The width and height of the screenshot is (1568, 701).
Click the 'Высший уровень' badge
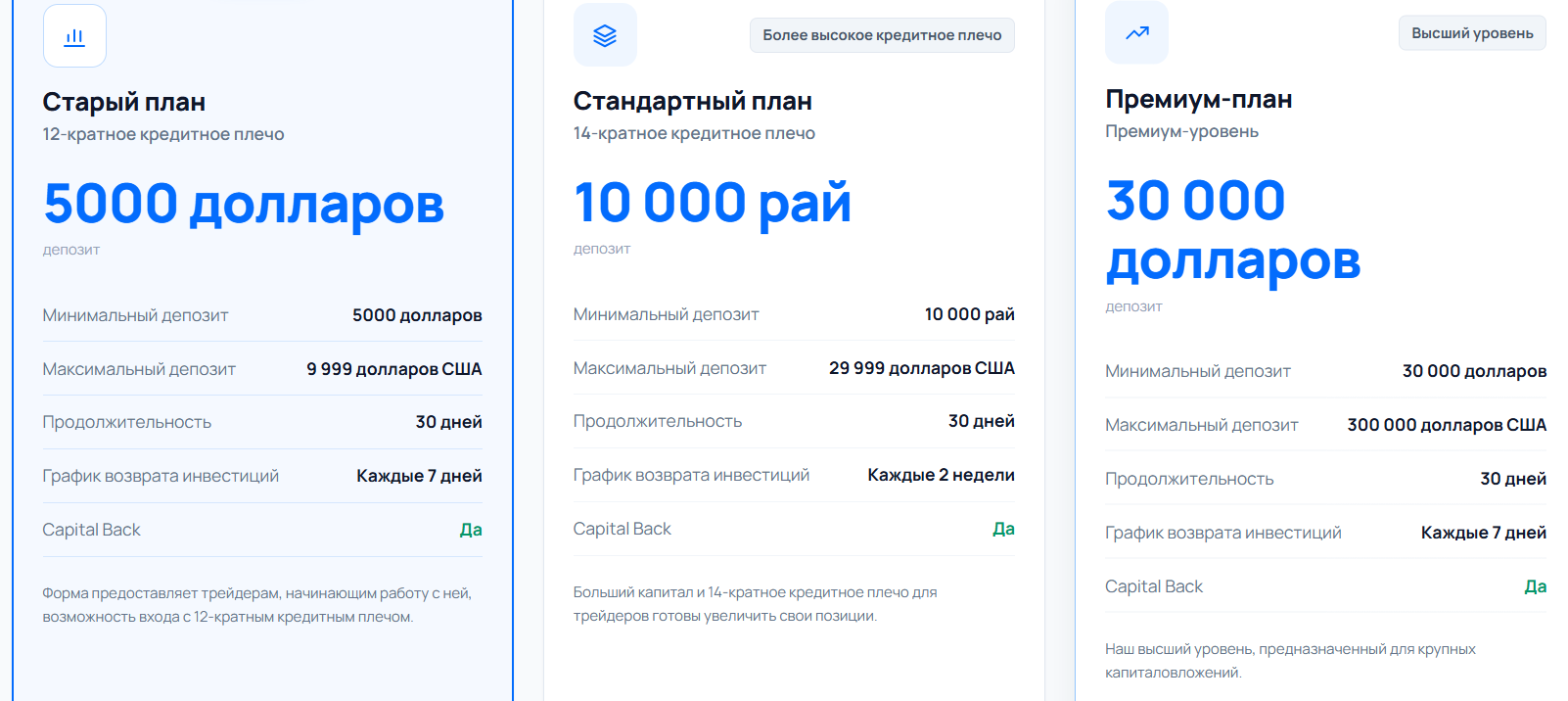[1472, 33]
